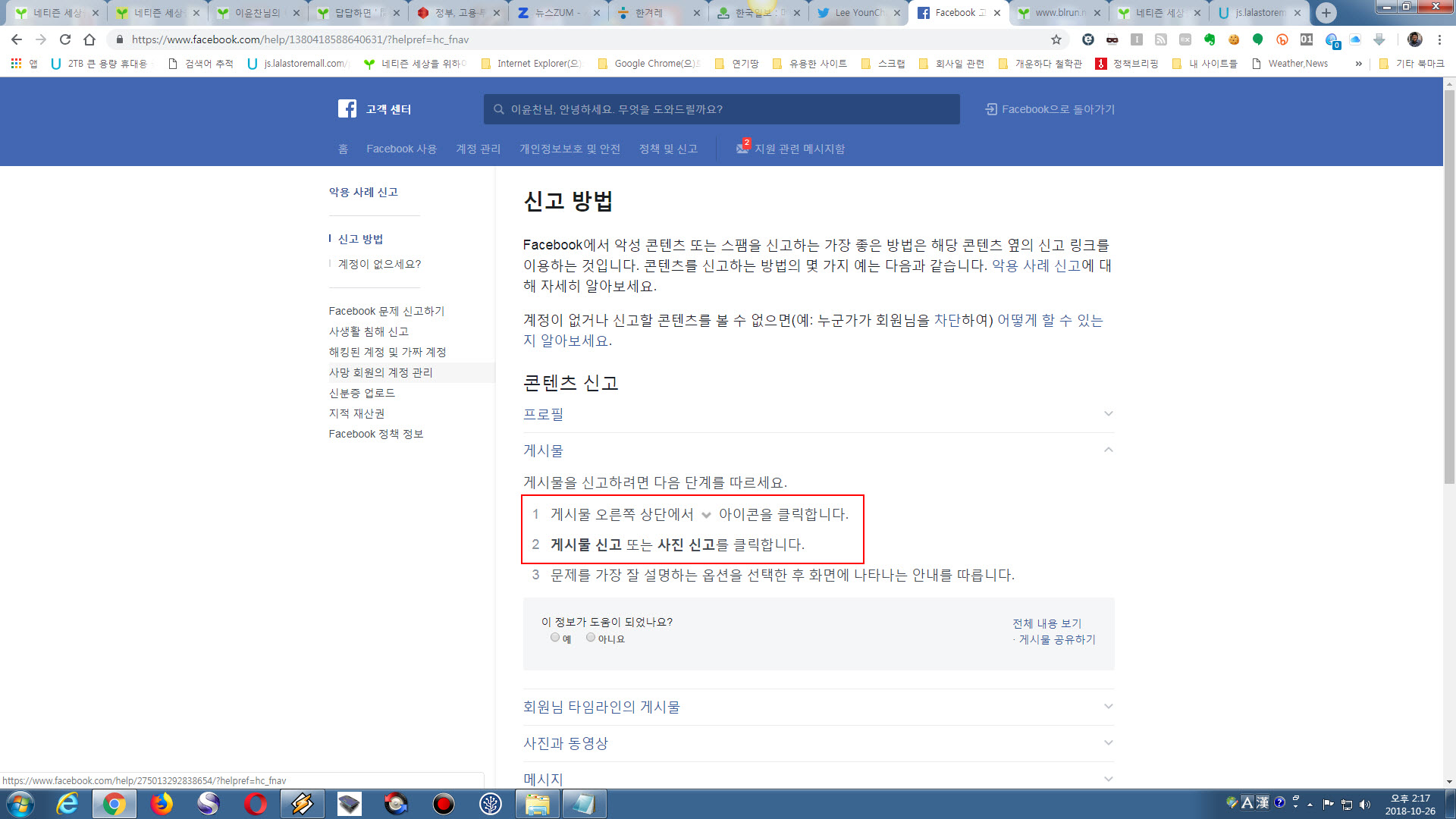Reload the page with the refresh icon
This screenshot has width=1456, height=819.
click(x=65, y=39)
